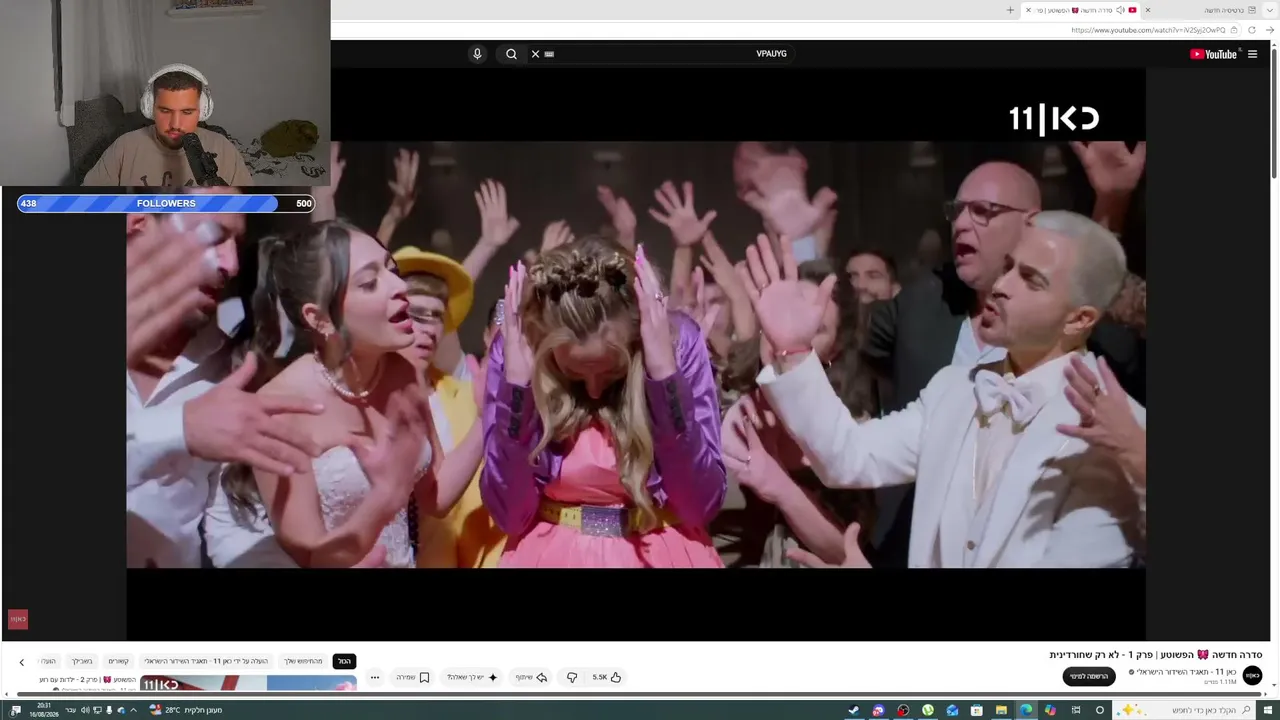Open the three-dot more actions menu

pyautogui.click(x=375, y=677)
